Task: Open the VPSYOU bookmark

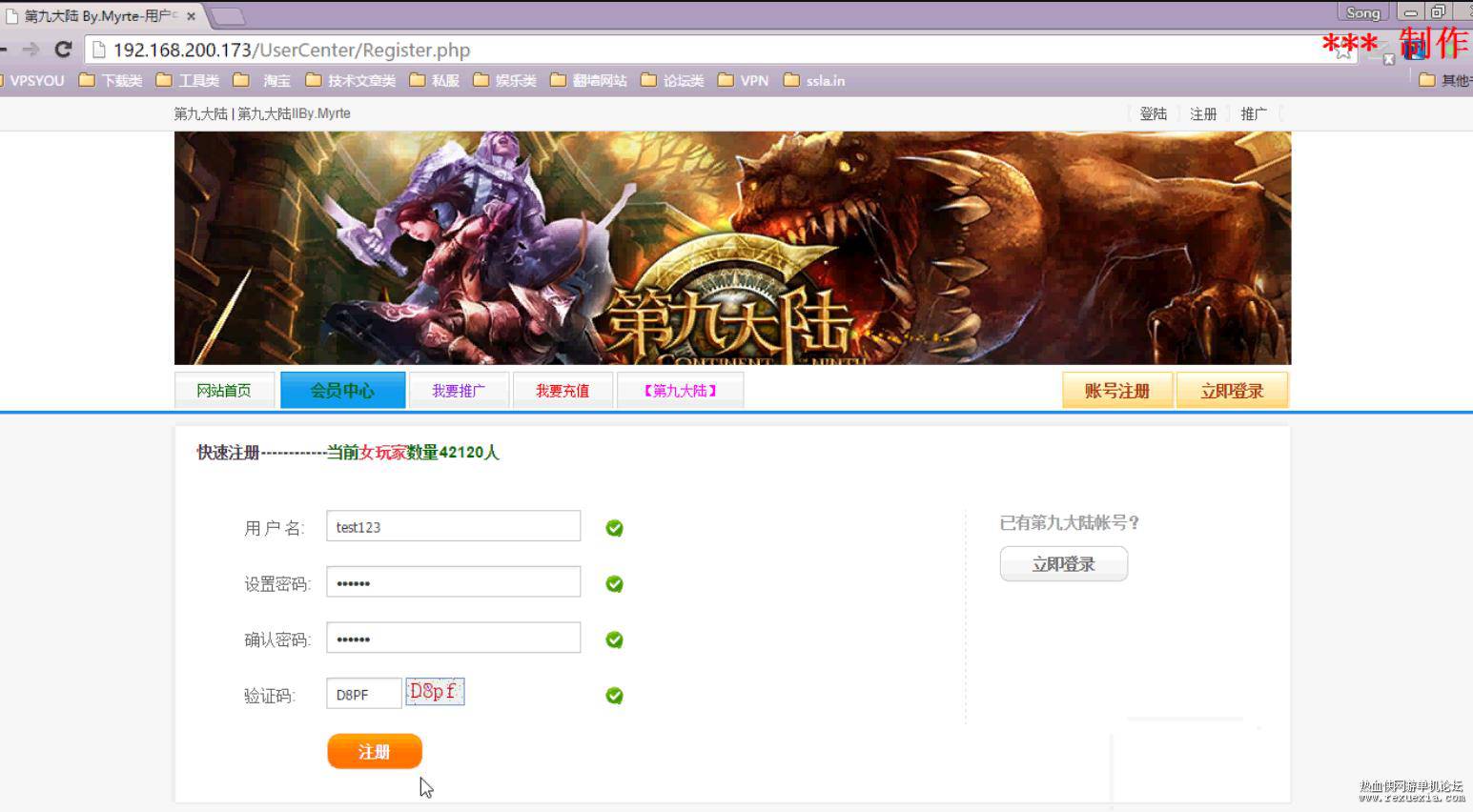Action: (x=32, y=81)
